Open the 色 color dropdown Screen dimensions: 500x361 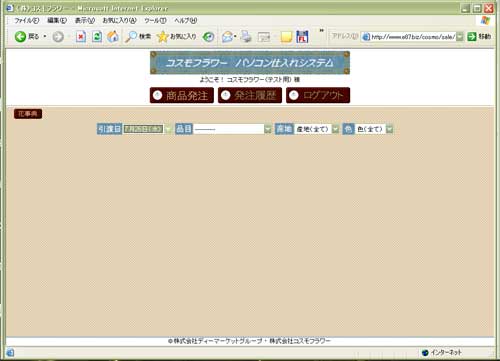click(389, 129)
